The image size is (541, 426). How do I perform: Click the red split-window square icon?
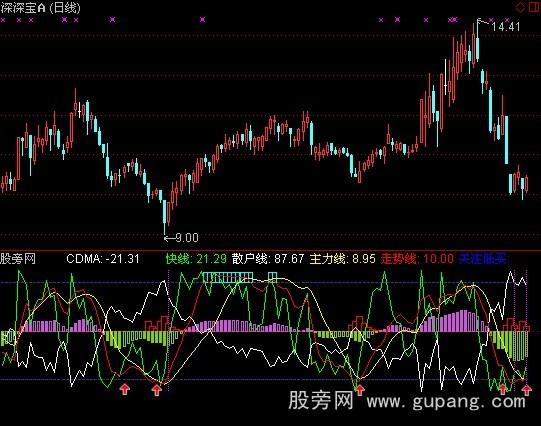534,7
